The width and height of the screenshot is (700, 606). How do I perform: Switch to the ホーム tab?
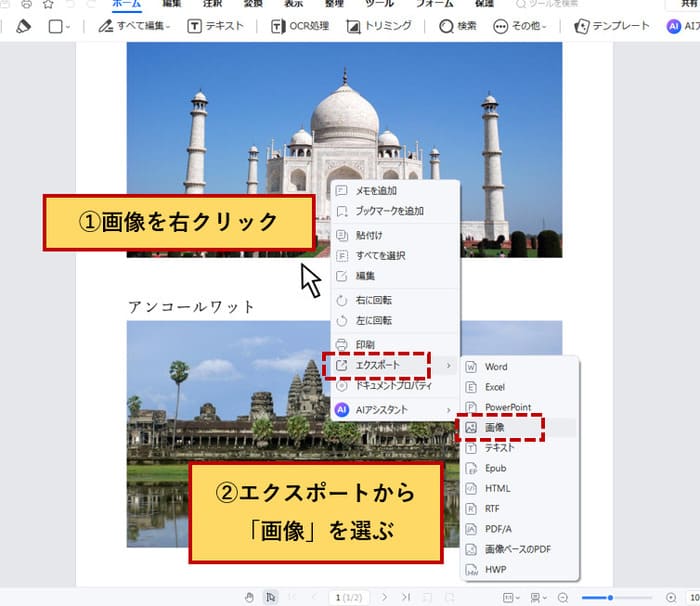pyautogui.click(x=126, y=4)
